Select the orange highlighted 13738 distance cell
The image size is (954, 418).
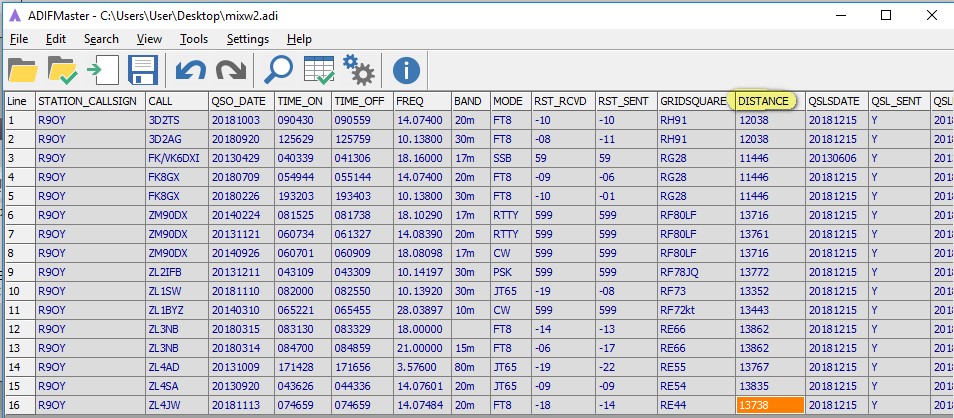pyautogui.click(x=769, y=405)
